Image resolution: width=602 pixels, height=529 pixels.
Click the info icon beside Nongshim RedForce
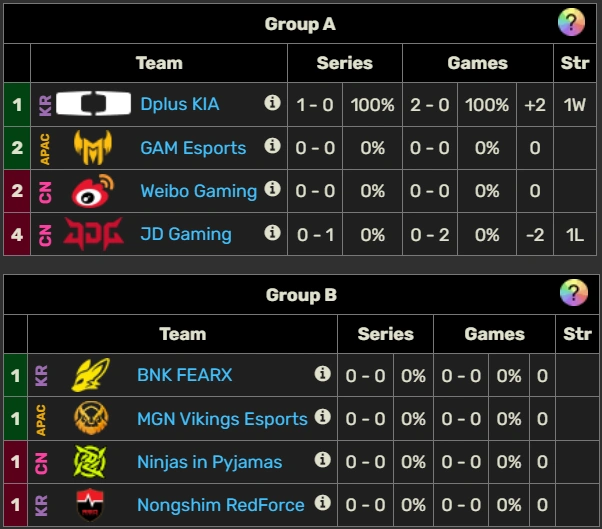[x=322, y=503]
